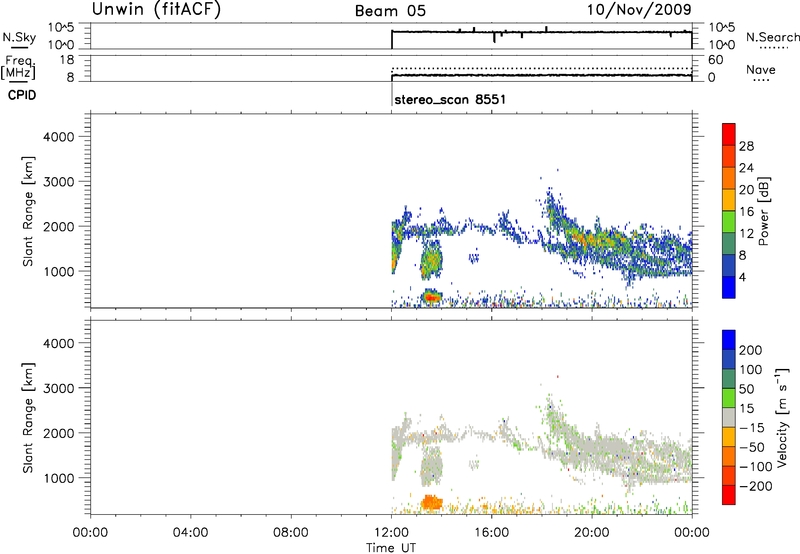800x554 pixels.
Task: Click the '08:00' time tick label
Action: coord(291,533)
